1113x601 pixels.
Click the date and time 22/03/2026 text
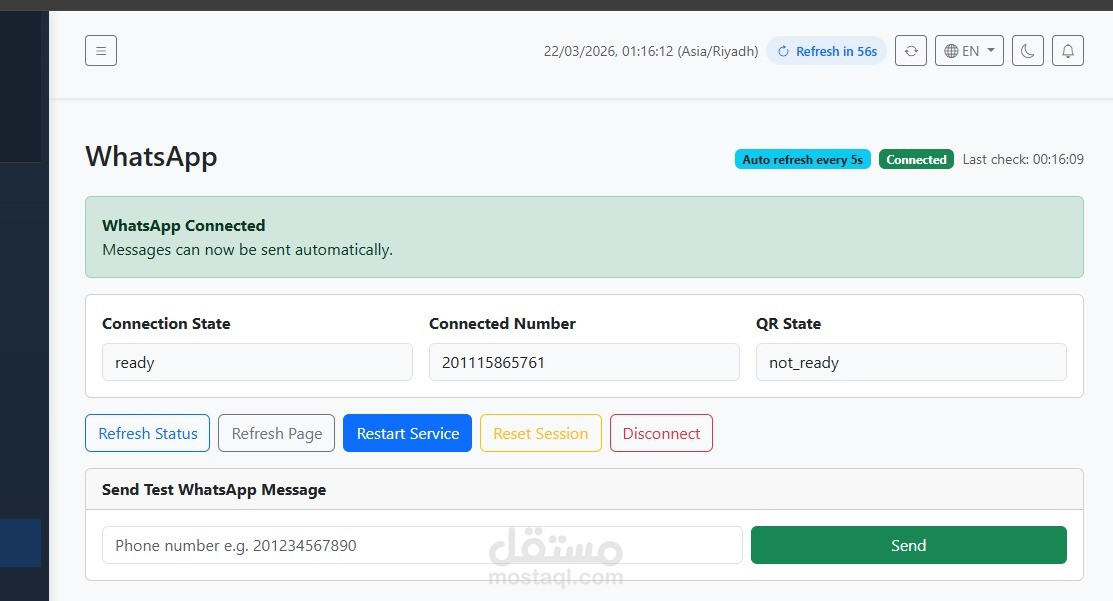[651, 51]
